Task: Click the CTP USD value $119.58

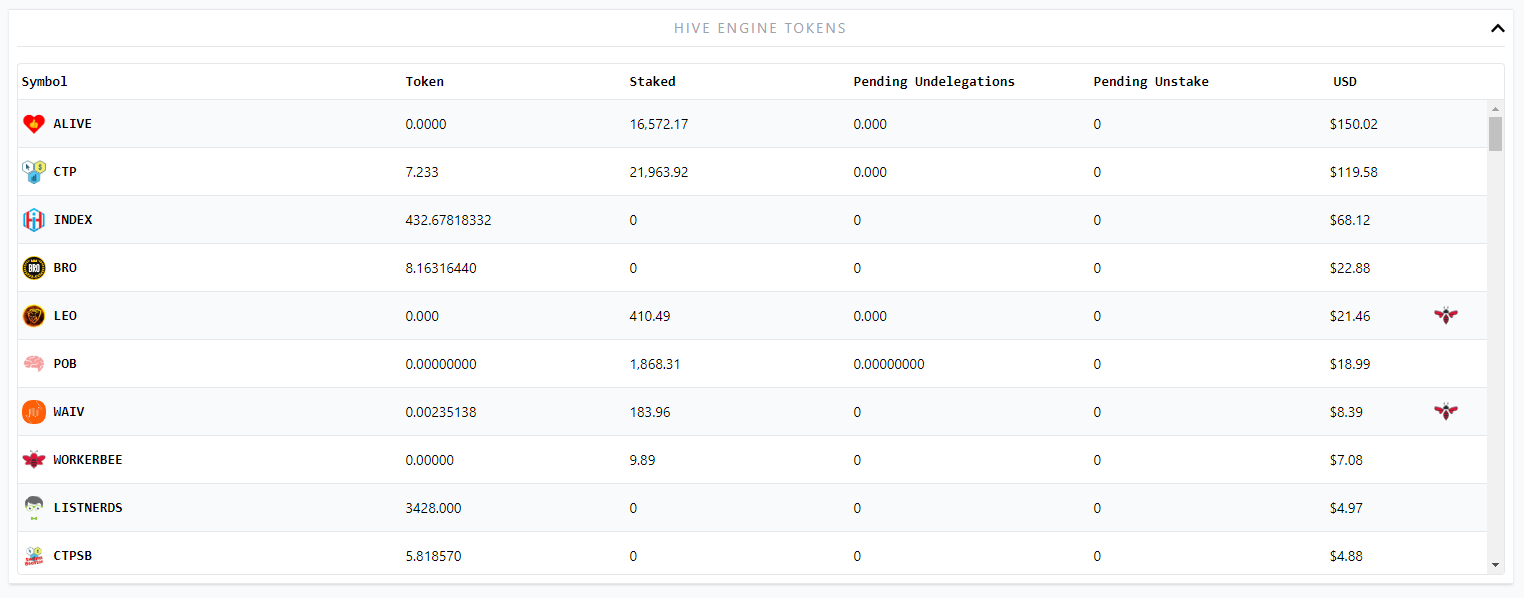Action: [x=1354, y=172]
